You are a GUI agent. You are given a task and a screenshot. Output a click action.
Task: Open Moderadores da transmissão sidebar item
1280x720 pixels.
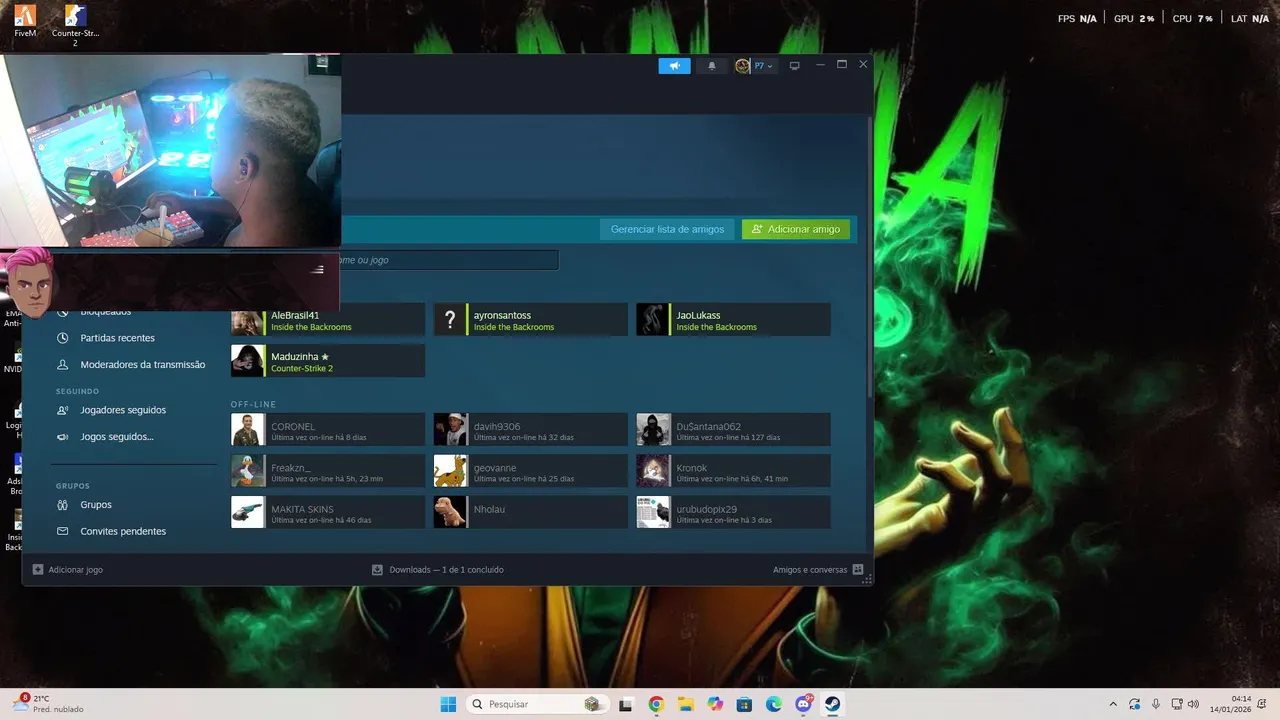coord(142,365)
